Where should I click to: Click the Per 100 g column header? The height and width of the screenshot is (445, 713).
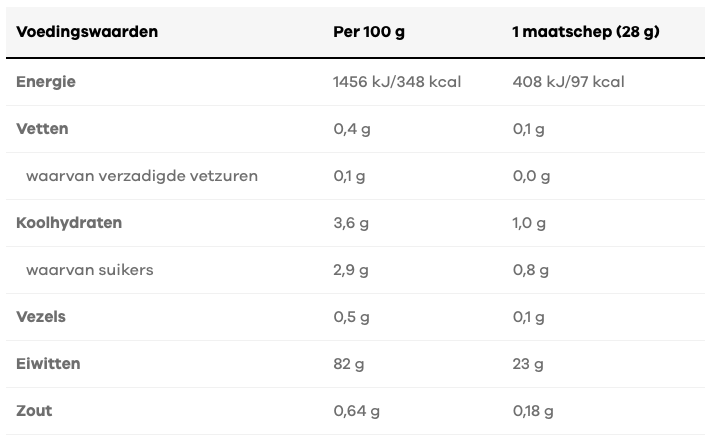(368, 32)
